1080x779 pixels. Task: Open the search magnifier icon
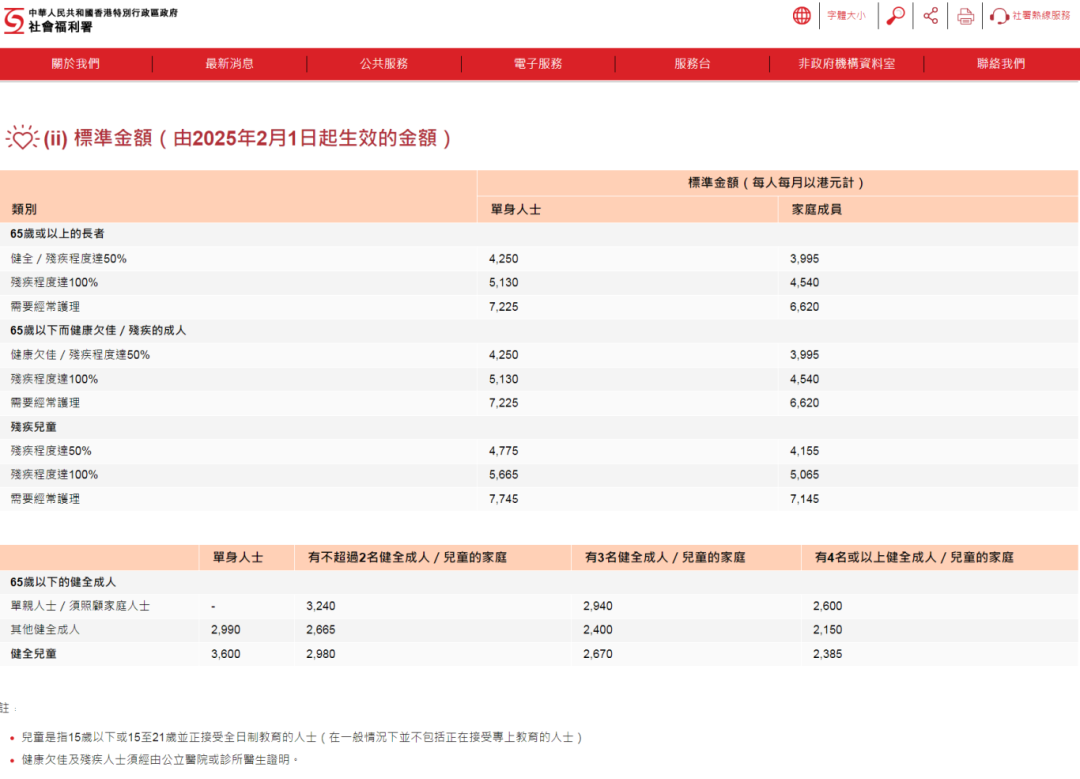(895, 15)
